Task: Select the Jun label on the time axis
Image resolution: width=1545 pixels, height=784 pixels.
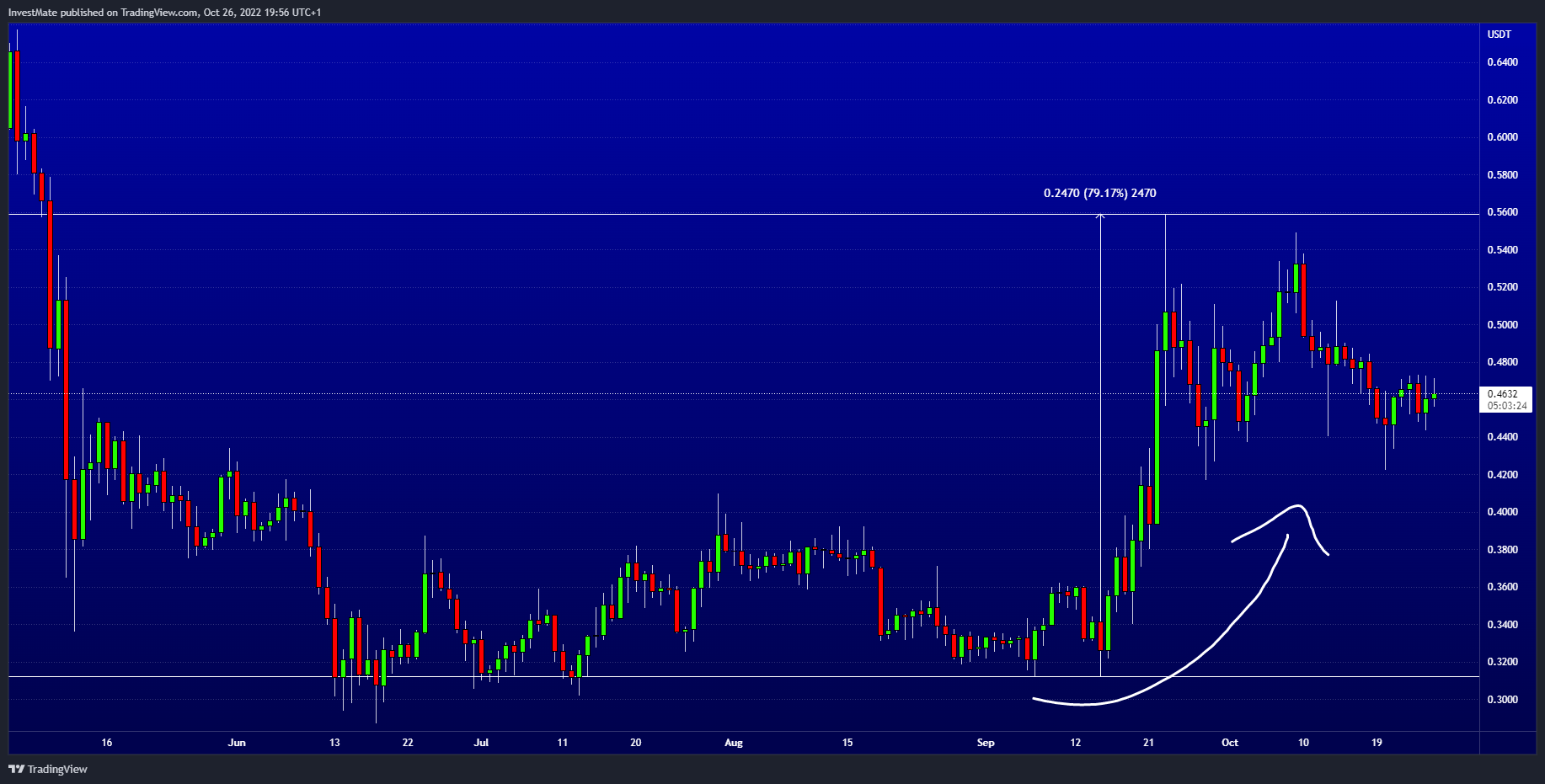Action: [x=237, y=743]
